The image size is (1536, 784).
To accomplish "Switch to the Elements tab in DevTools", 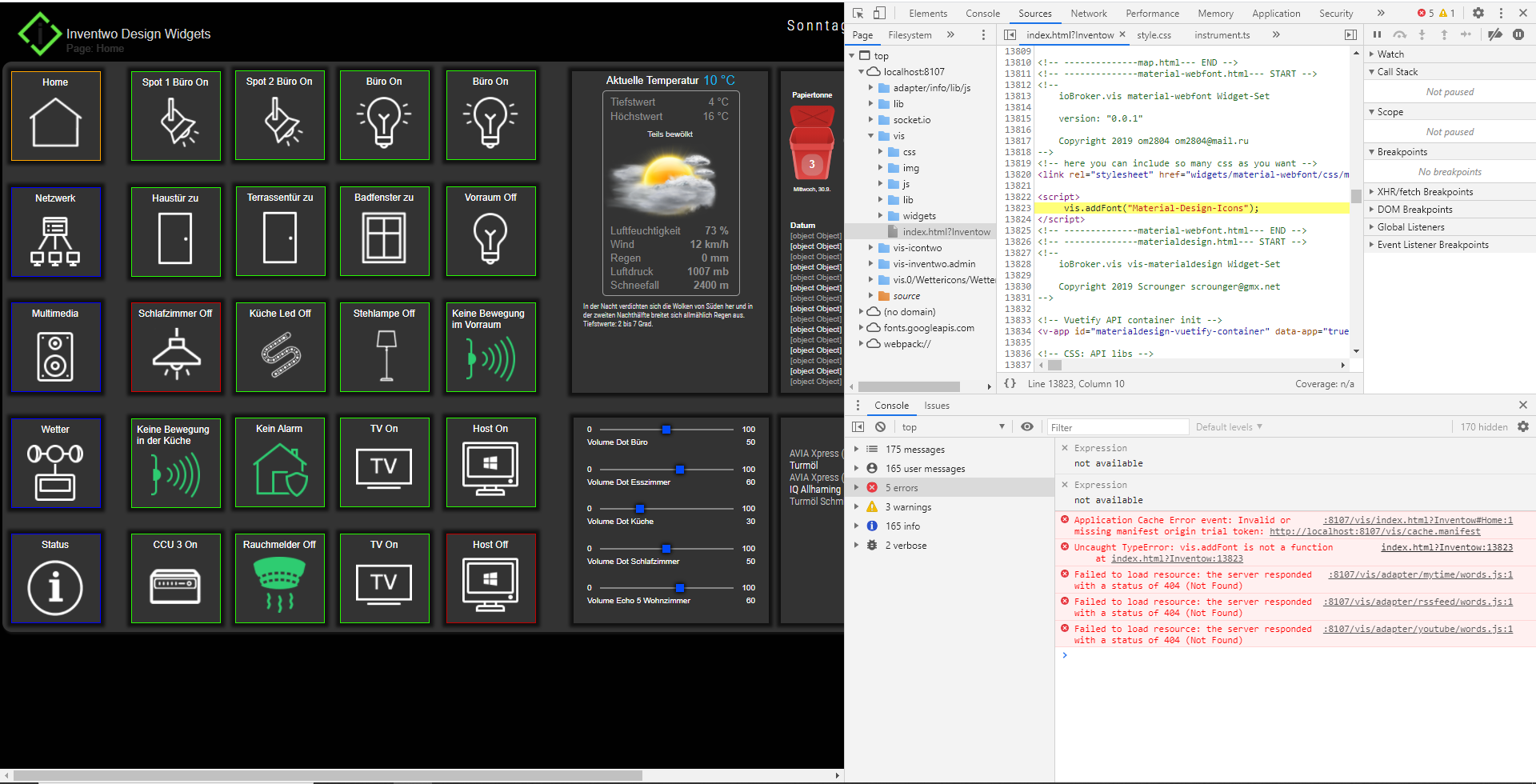I will [x=928, y=14].
